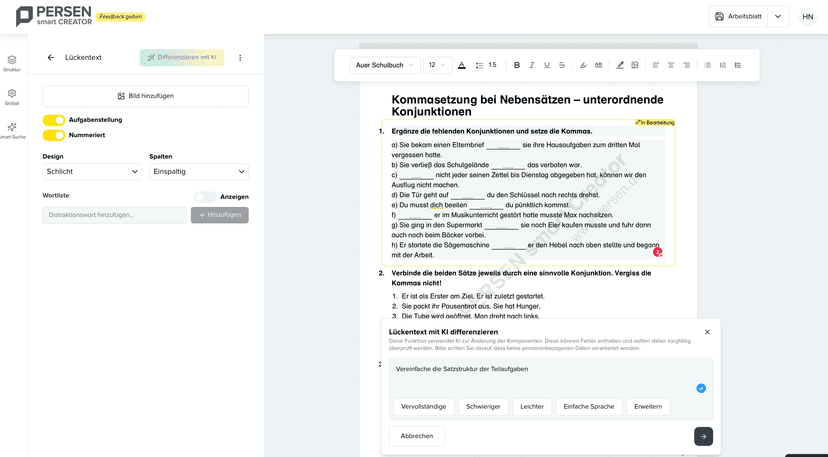Open the Struktur sidebar panel
828x457 pixels.
click(x=12, y=63)
